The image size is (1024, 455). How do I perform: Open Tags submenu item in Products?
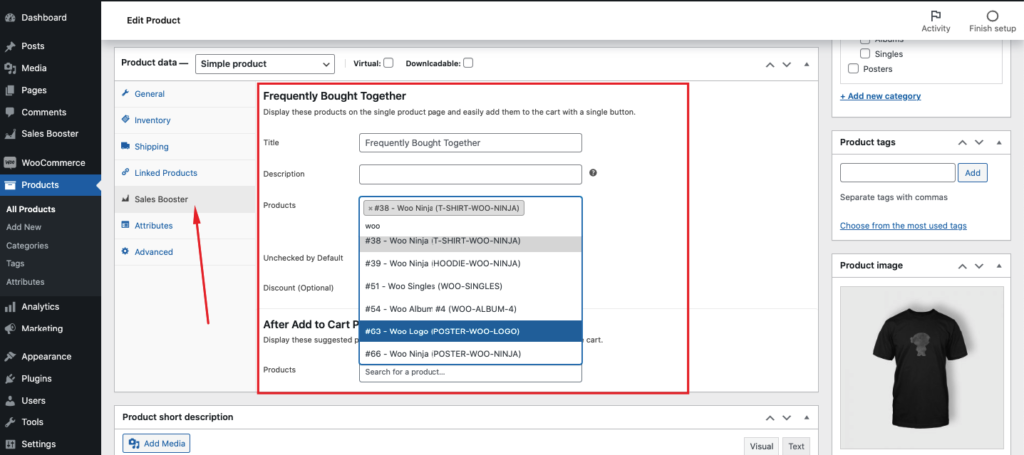pos(15,264)
